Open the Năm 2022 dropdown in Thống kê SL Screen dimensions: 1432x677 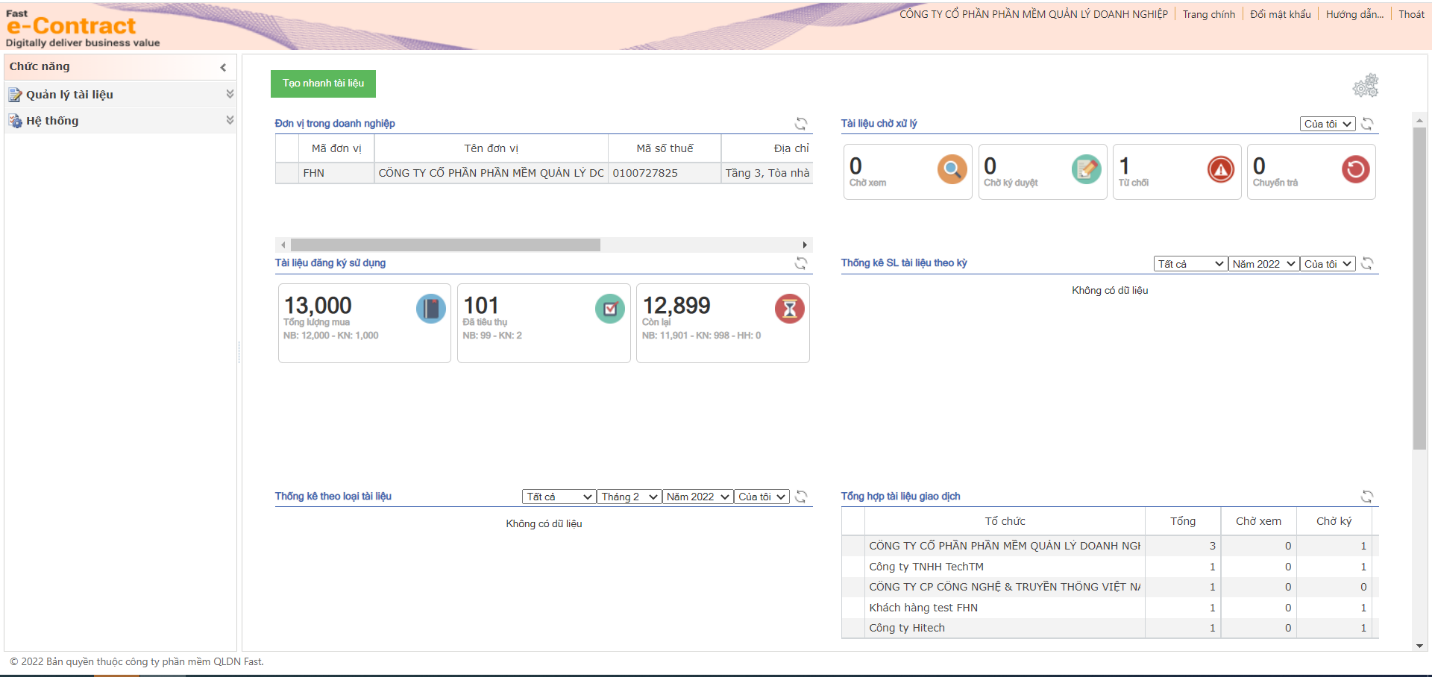1263,264
